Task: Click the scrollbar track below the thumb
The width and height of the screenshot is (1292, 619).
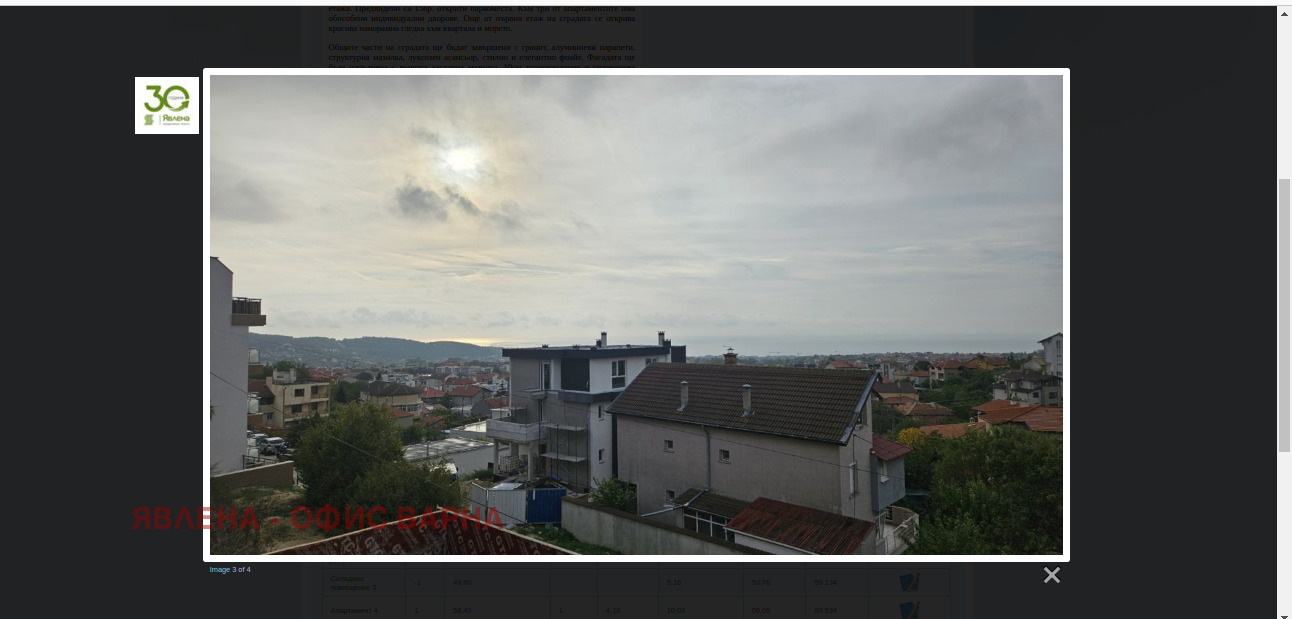Action: pos(1284,530)
